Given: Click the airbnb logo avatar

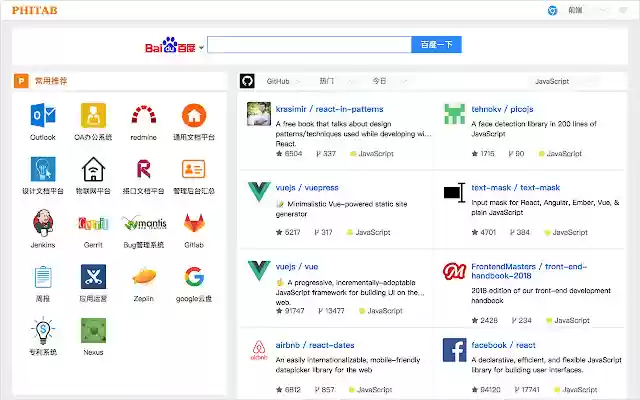Looking at the screenshot, I should [x=259, y=350].
